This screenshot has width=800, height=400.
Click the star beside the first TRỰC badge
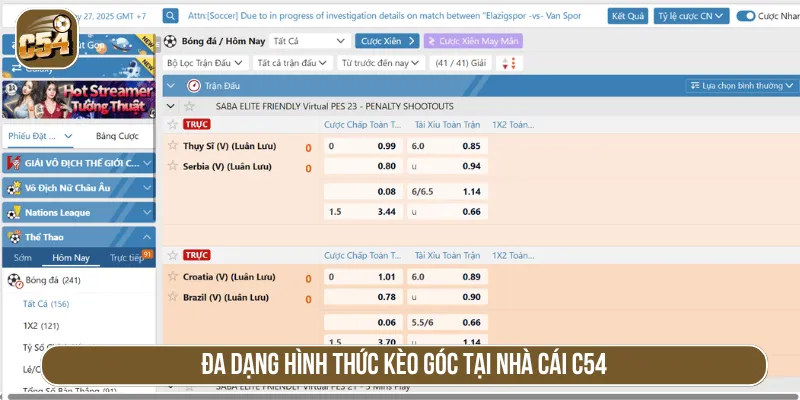click(173, 124)
